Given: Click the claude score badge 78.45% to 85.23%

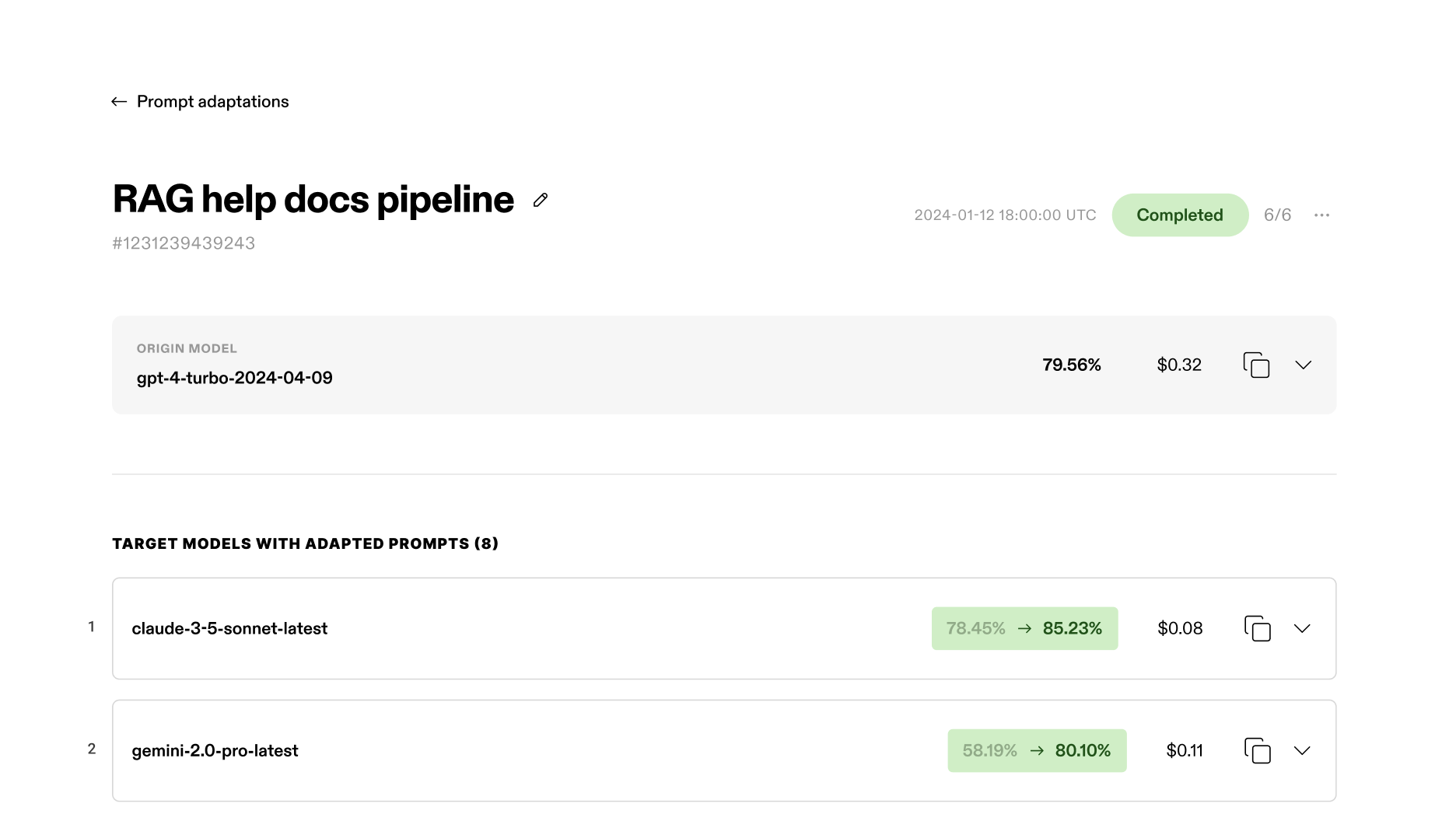Looking at the screenshot, I should [x=1024, y=628].
